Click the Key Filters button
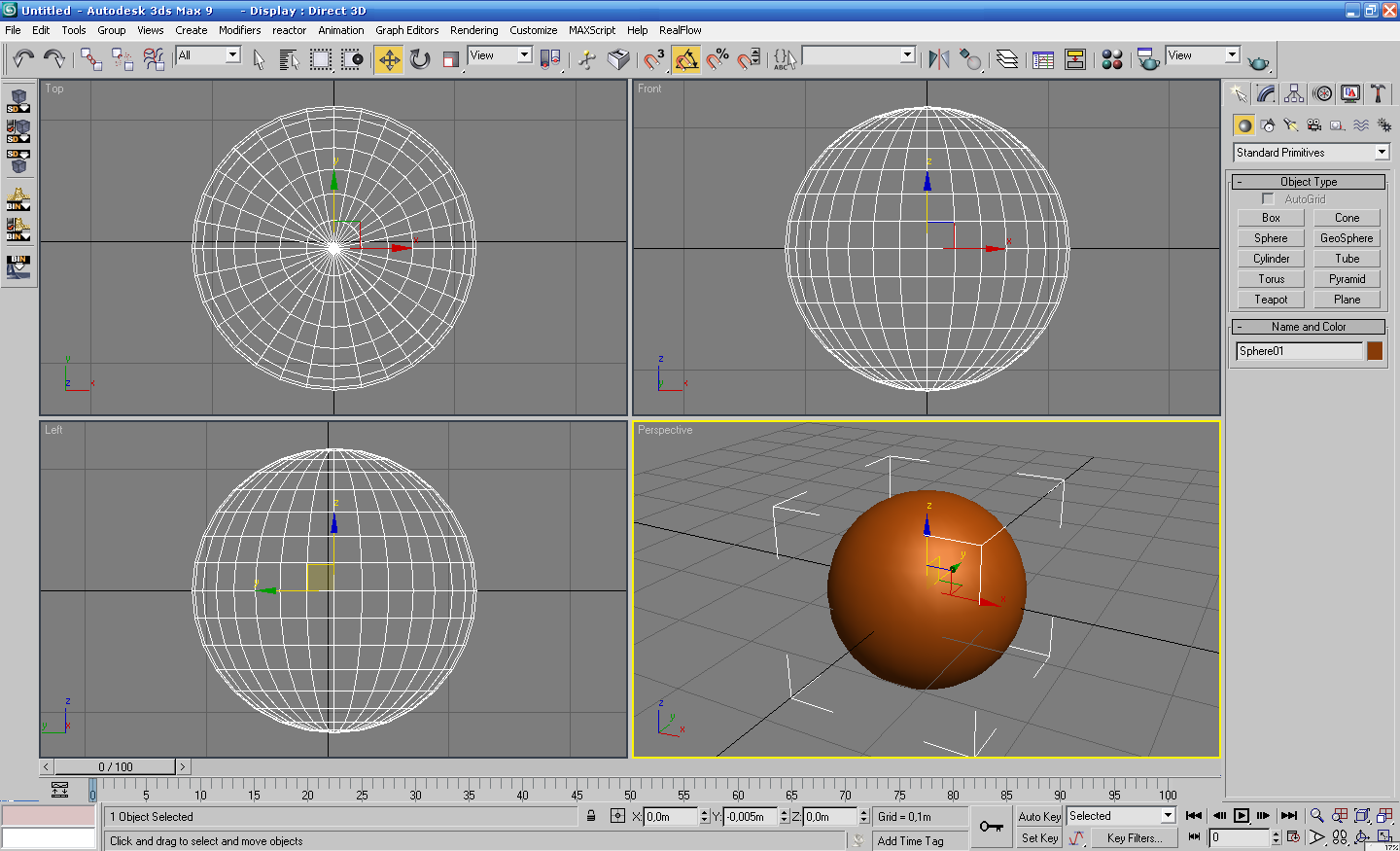 1134,838
